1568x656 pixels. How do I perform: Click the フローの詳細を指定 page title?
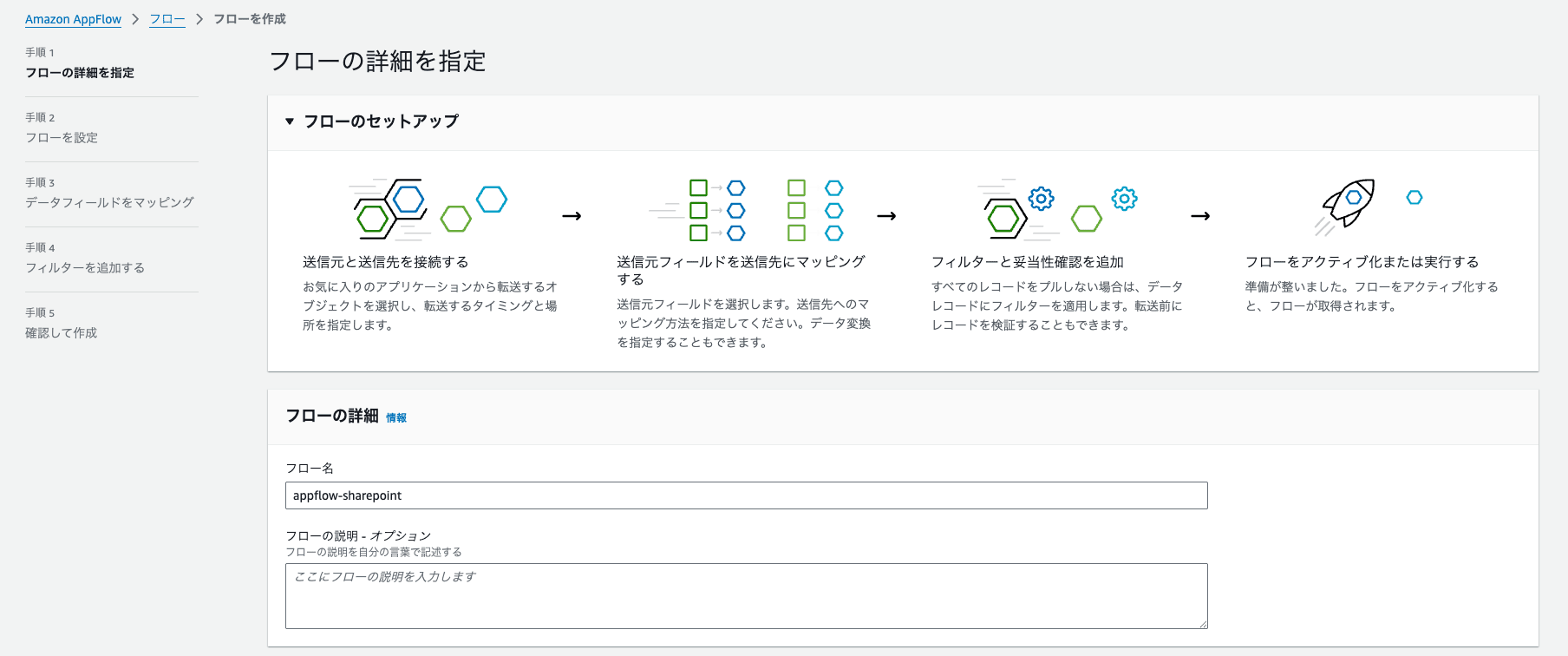point(377,62)
